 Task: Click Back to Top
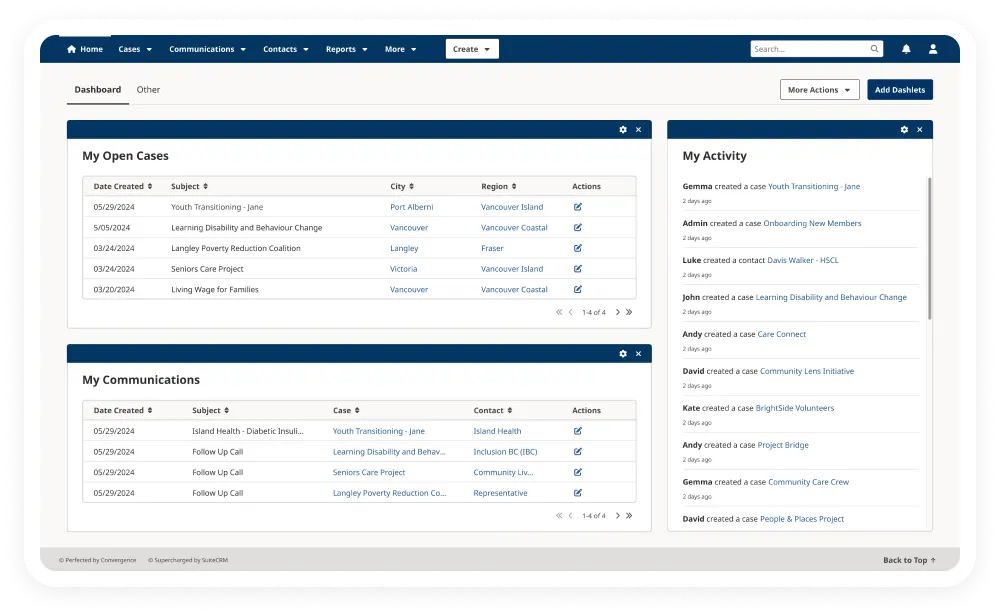pyautogui.click(x=906, y=560)
